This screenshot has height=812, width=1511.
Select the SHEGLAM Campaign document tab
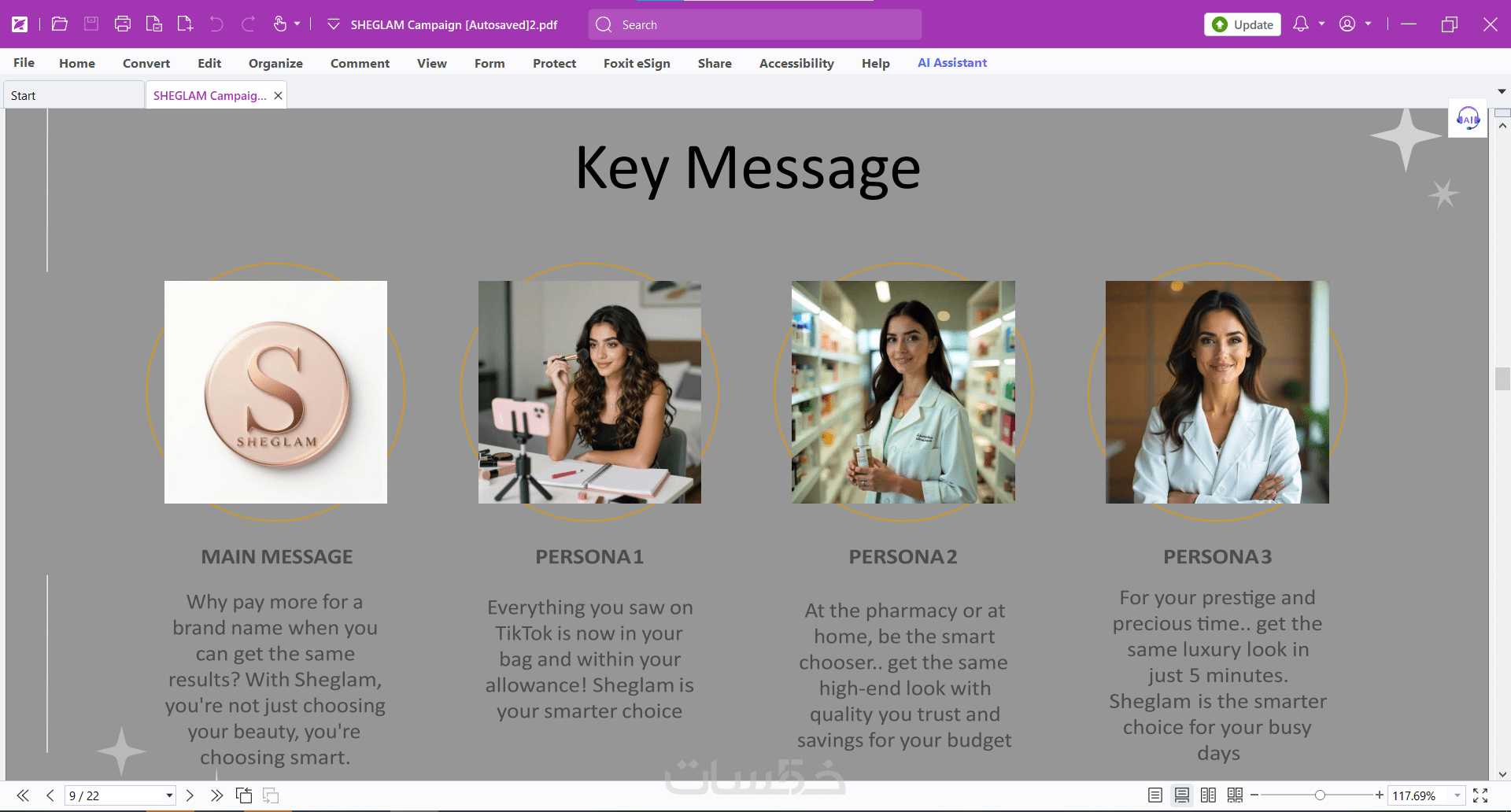(x=209, y=95)
